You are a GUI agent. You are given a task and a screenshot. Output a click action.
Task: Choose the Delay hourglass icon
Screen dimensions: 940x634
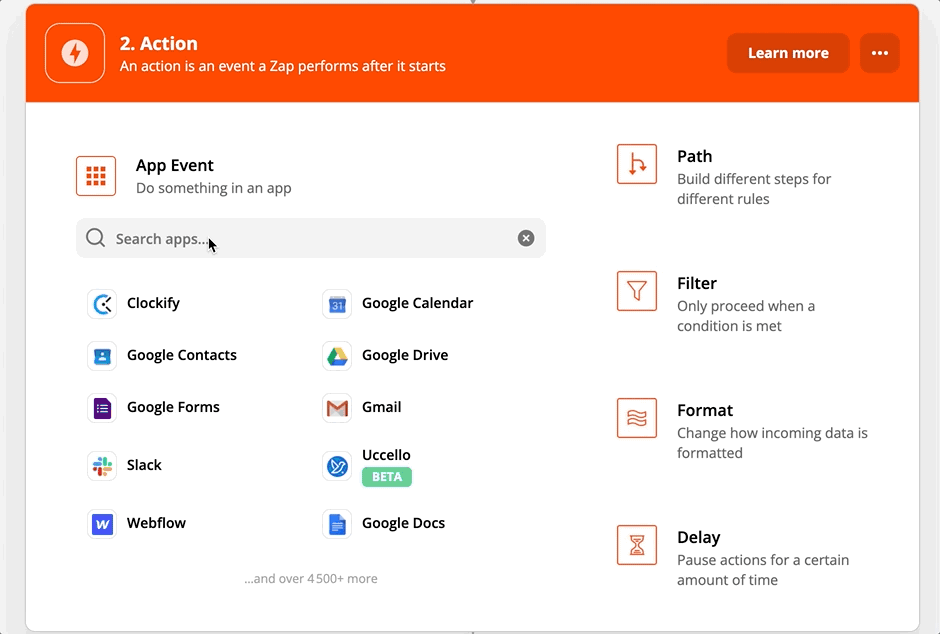(x=637, y=545)
